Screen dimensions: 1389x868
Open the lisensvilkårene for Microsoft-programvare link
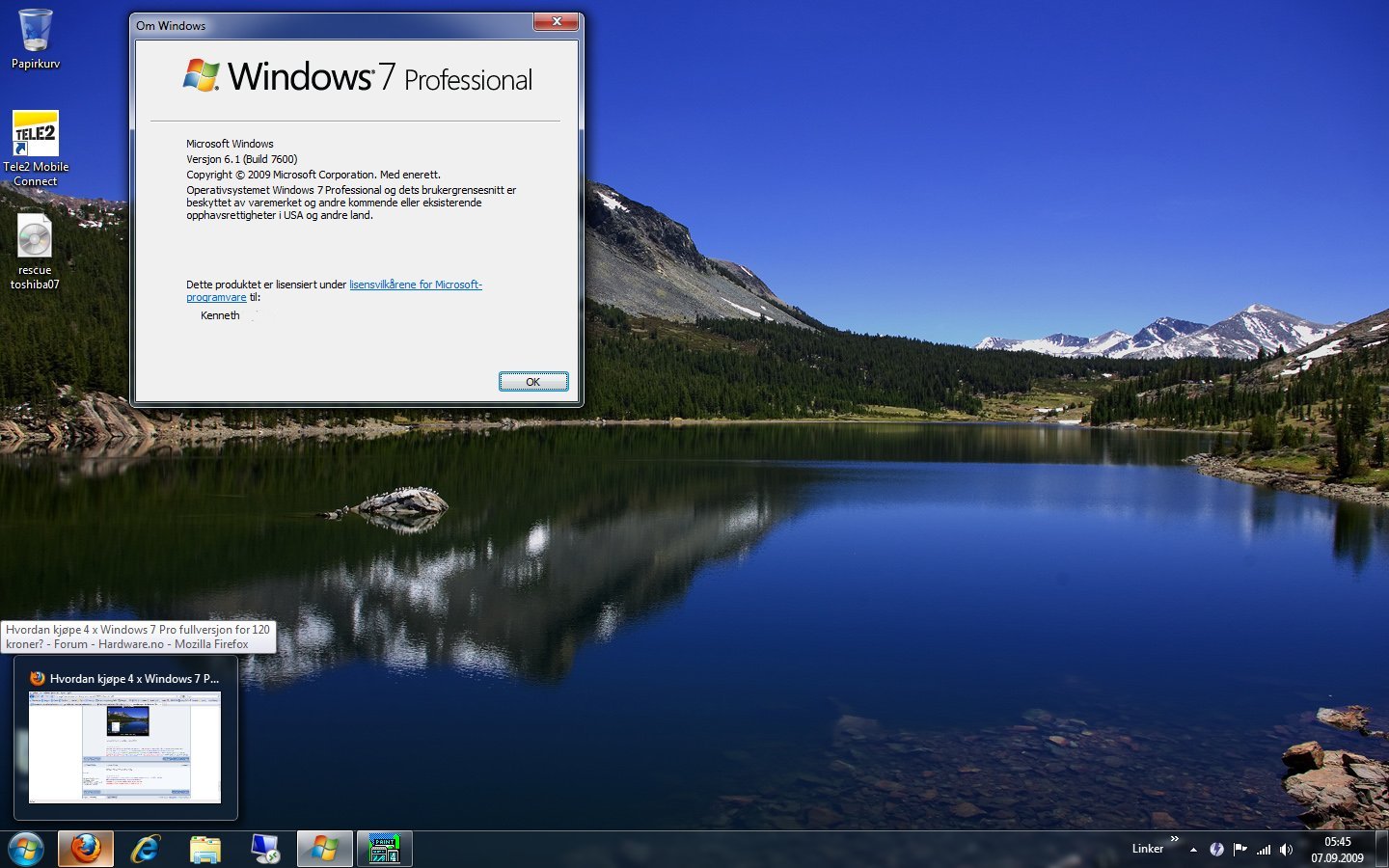coord(334,290)
